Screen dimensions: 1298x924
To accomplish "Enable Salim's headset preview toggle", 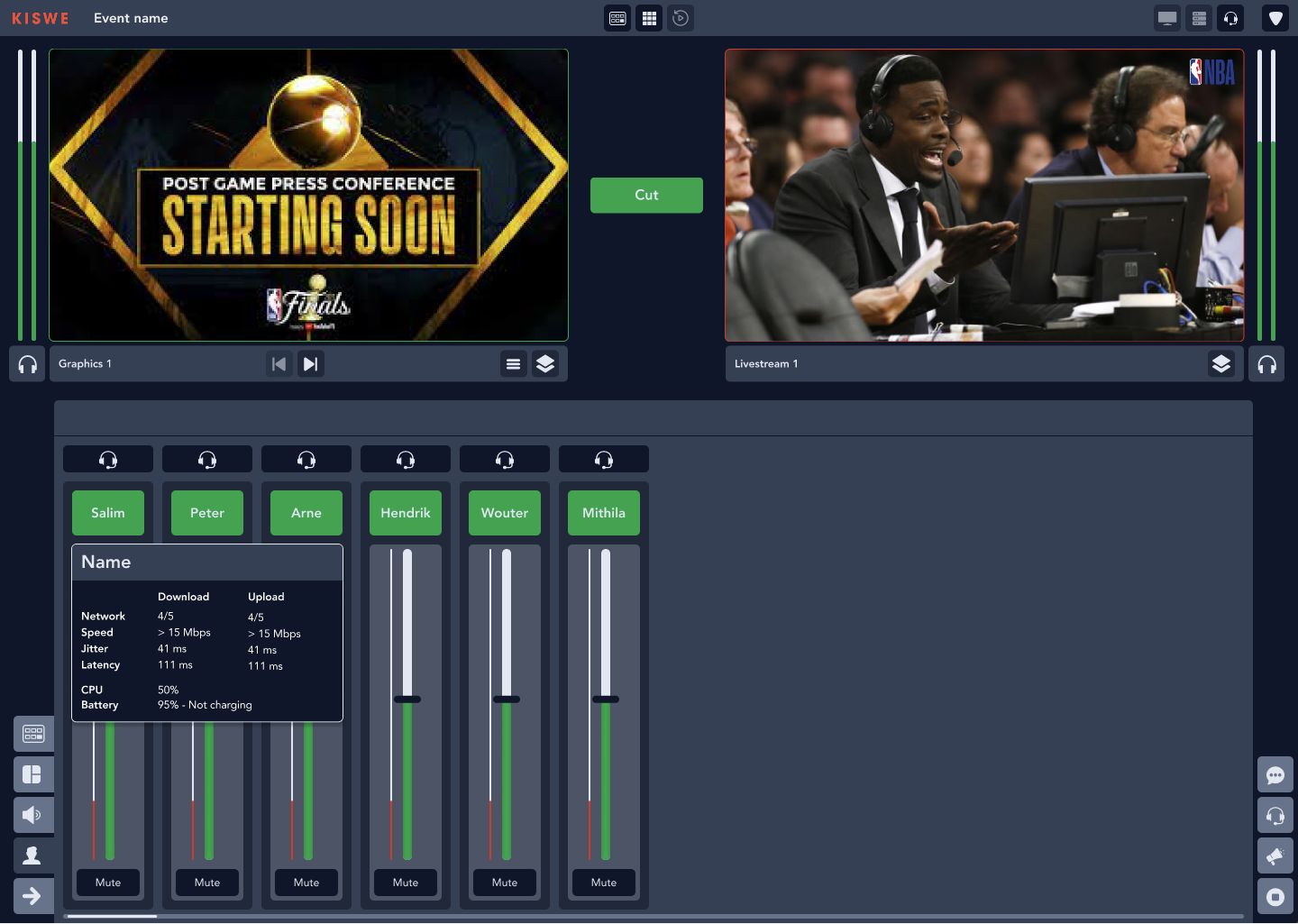I will 107,458.
